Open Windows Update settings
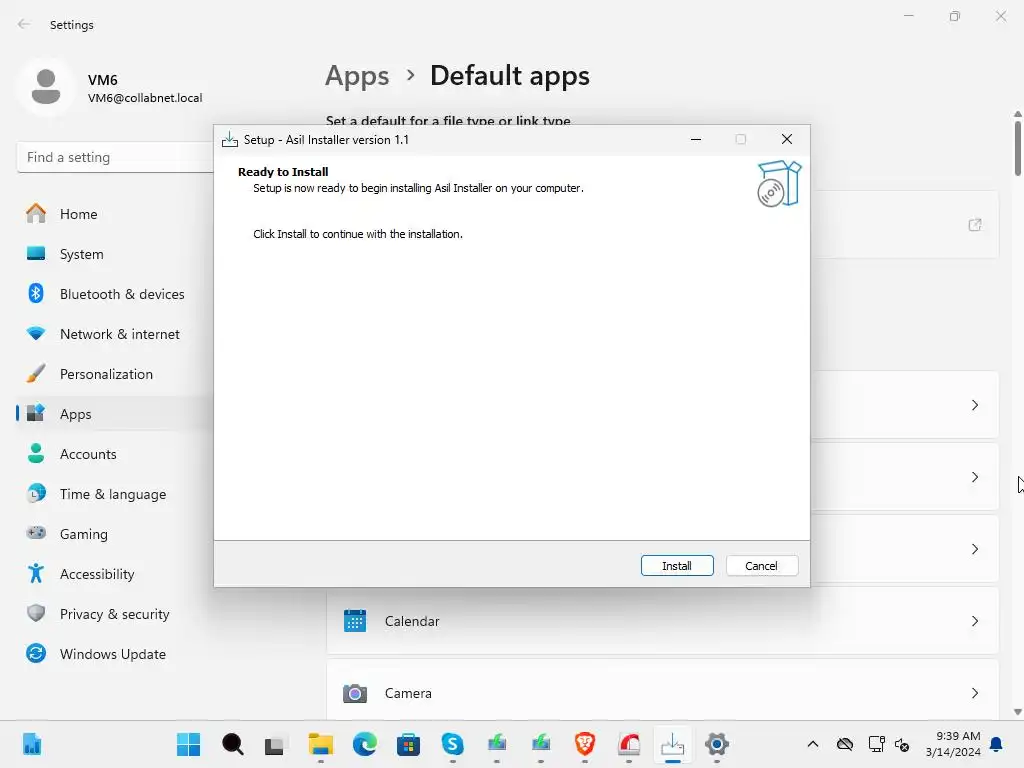 tap(114, 654)
